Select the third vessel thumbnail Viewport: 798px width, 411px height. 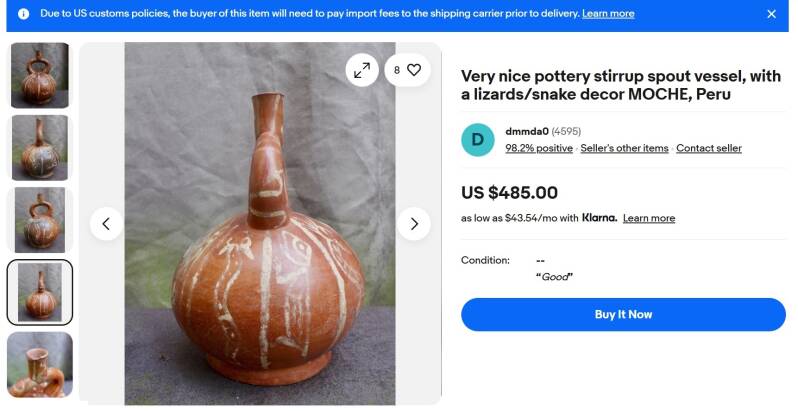pos(40,220)
